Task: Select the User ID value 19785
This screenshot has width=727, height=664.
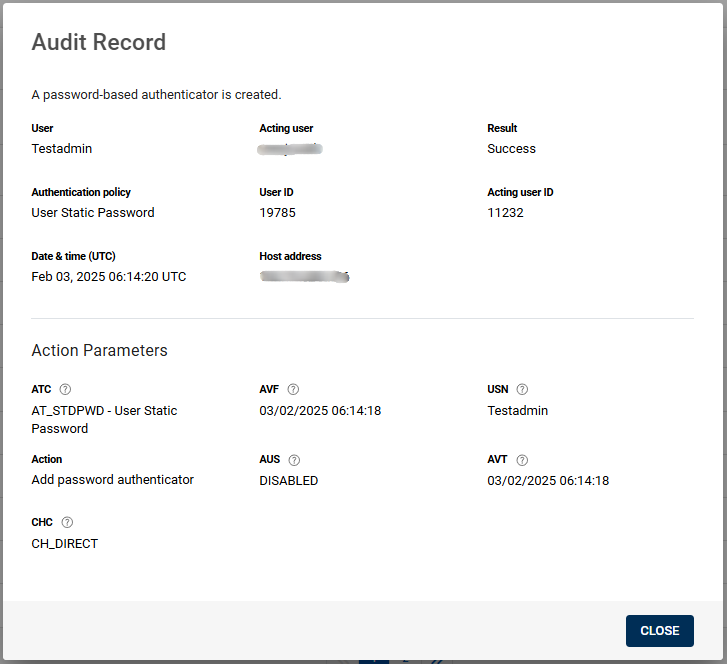Action: 277,213
